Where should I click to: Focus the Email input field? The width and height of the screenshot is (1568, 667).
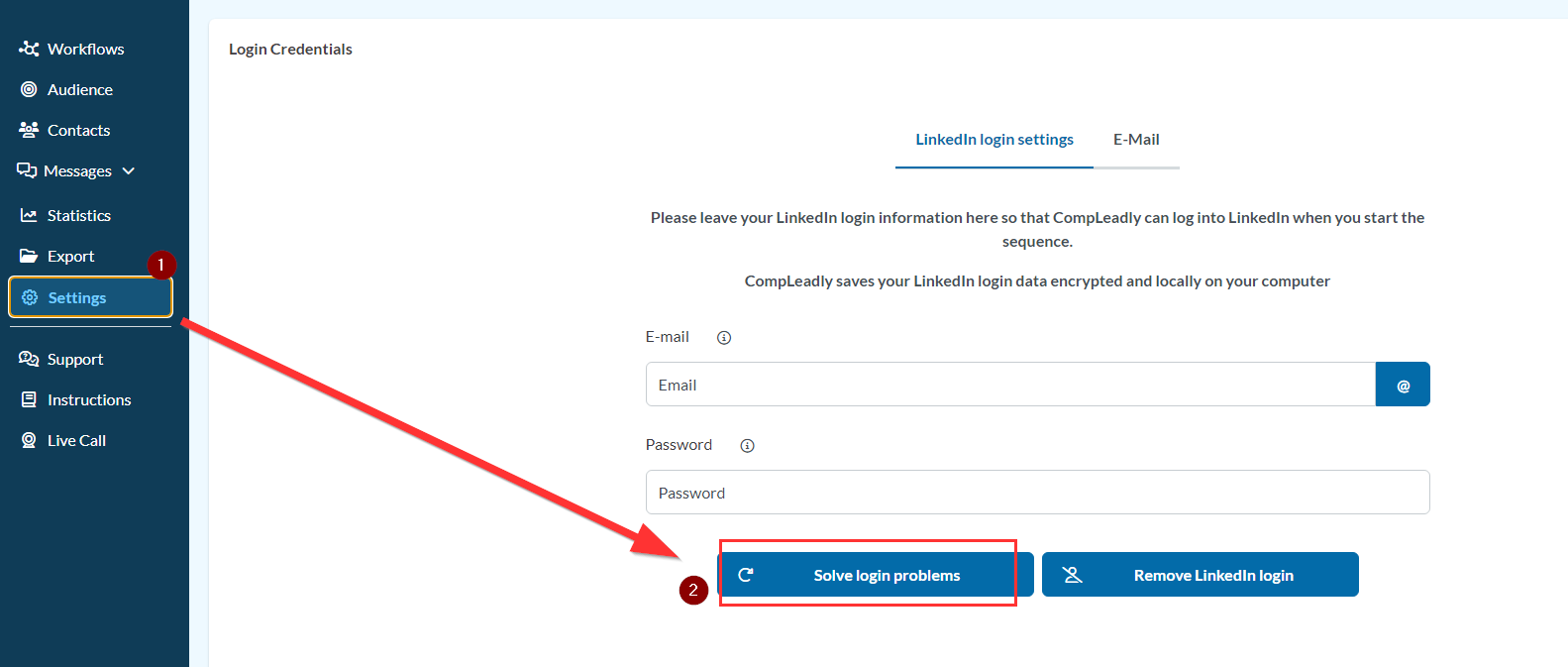pyautogui.click(x=1010, y=385)
